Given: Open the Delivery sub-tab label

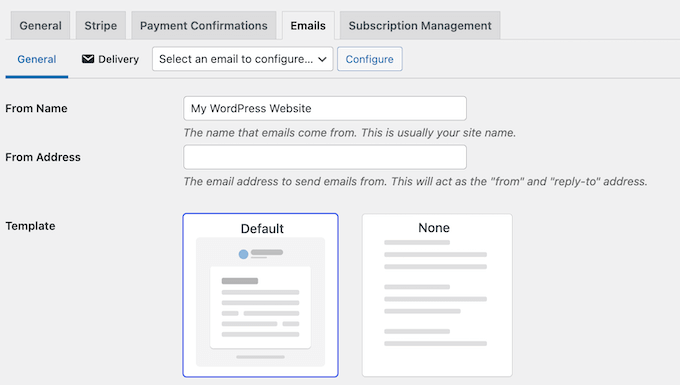Looking at the screenshot, I should [x=118, y=59].
